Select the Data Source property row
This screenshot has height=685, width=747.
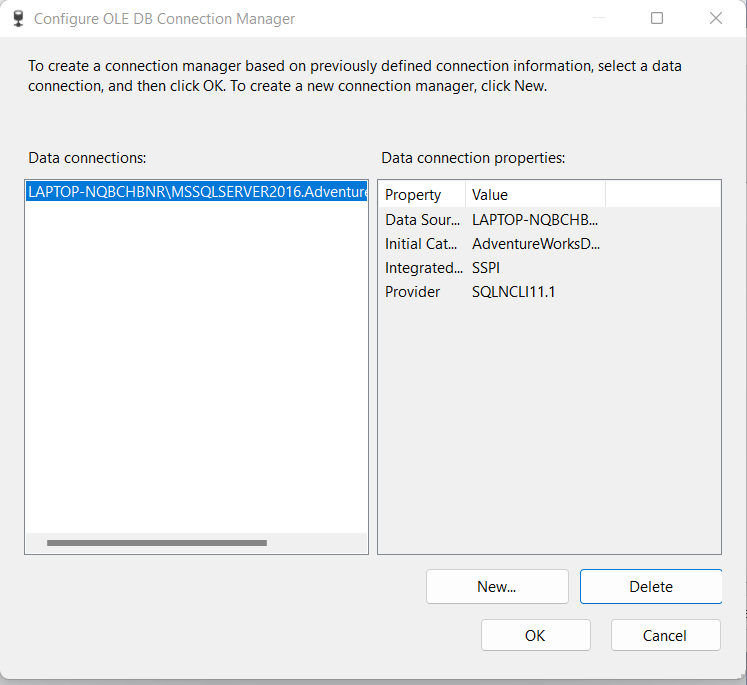[x=549, y=220]
